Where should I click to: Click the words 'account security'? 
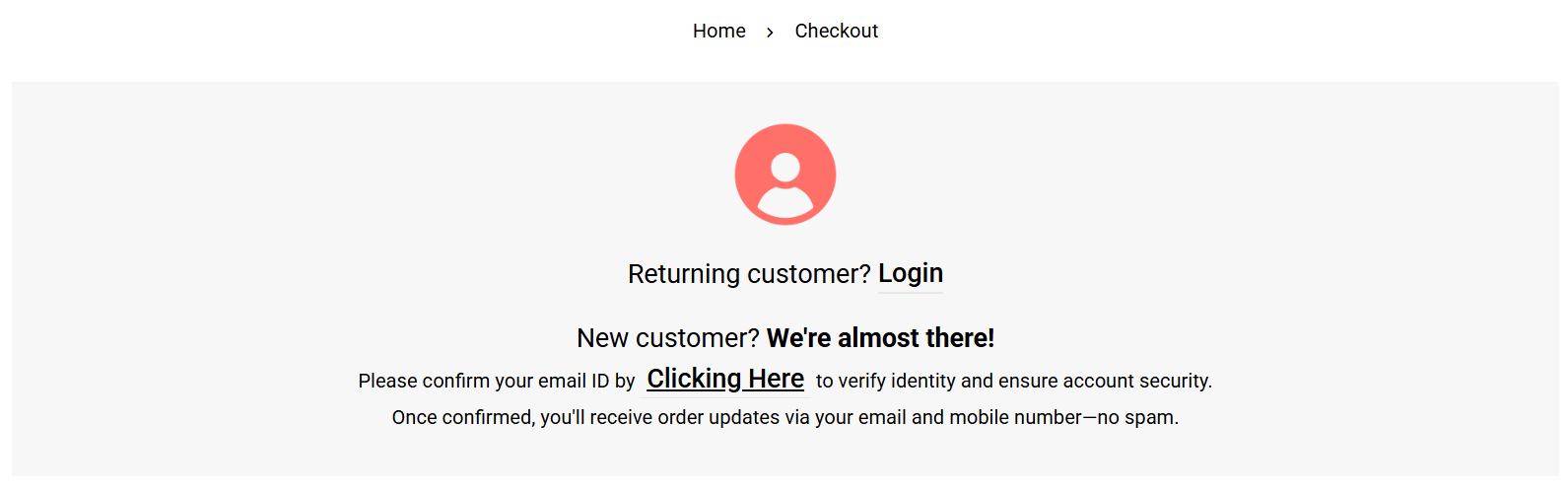click(1149, 382)
